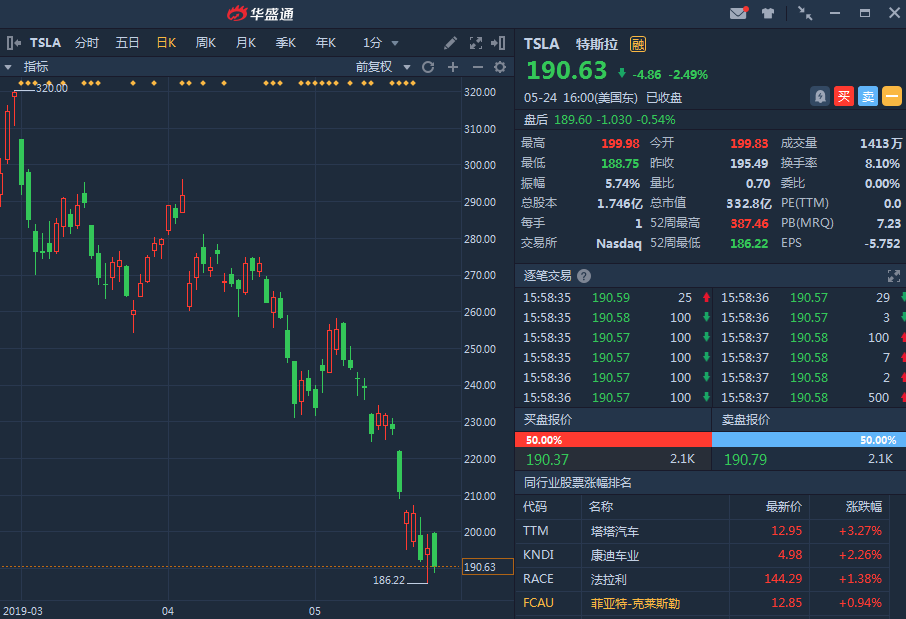Click the help icon beside 逐笔交易
Image resolution: width=906 pixels, height=619 pixels.
coord(584,276)
